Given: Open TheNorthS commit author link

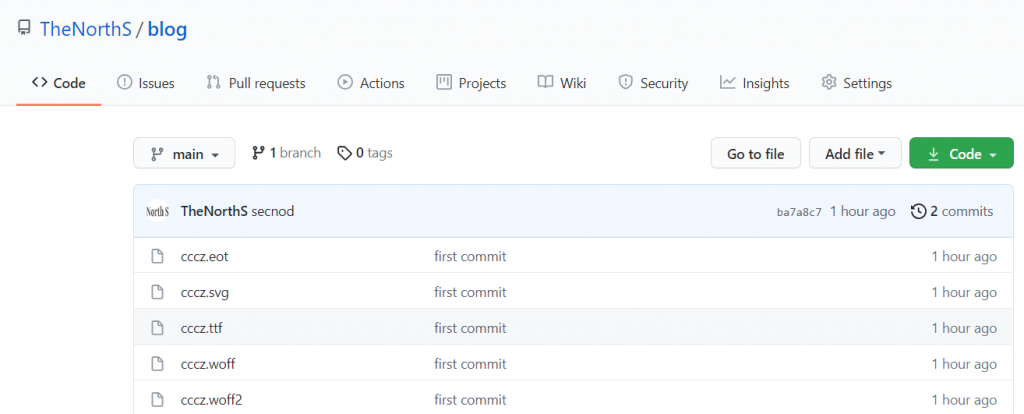Looking at the screenshot, I should click(214, 212).
